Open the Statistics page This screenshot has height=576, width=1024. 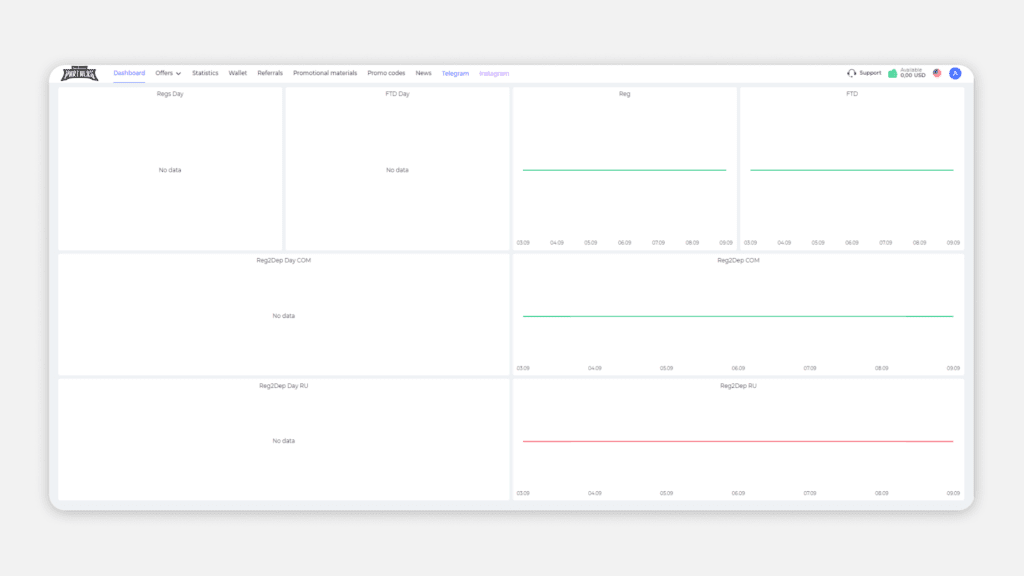coord(205,73)
